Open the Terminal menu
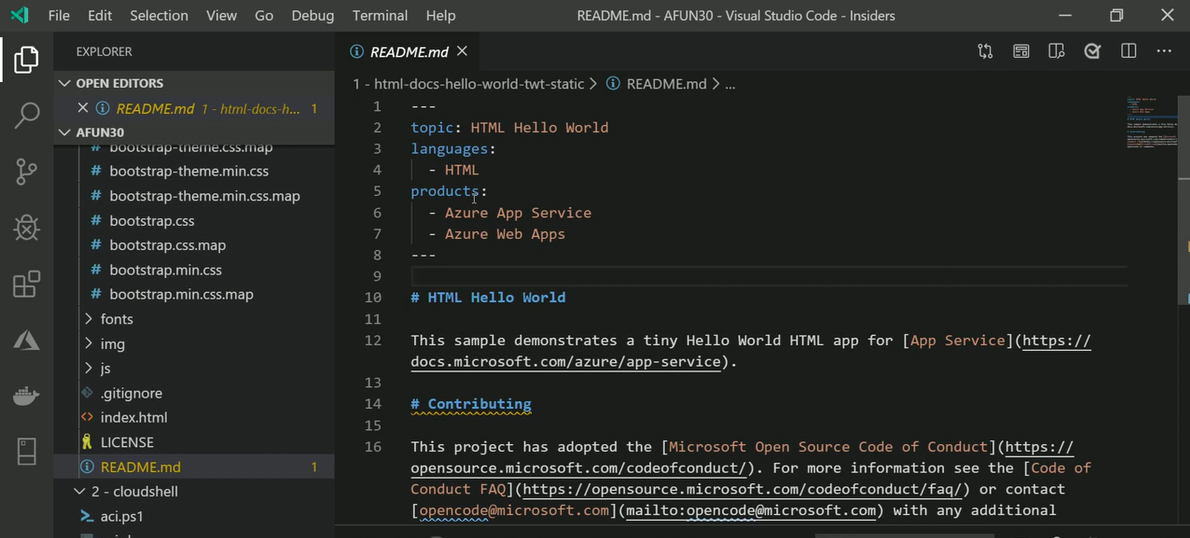 (x=380, y=15)
